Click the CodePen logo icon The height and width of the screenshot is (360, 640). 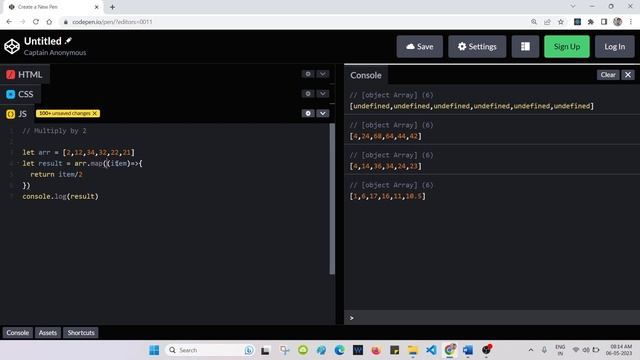[x=12, y=47]
